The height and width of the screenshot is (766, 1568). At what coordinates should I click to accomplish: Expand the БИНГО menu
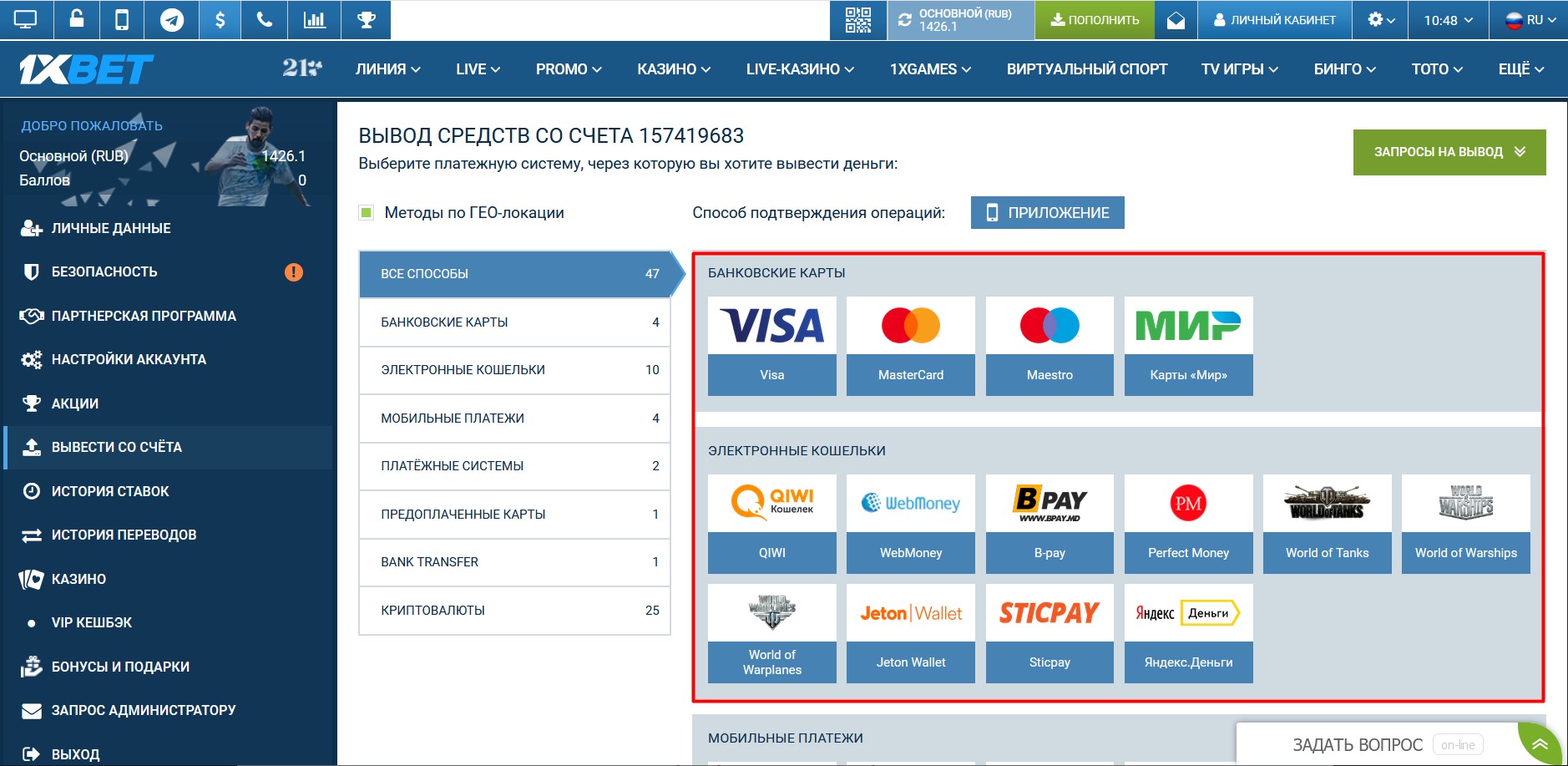coord(1345,69)
